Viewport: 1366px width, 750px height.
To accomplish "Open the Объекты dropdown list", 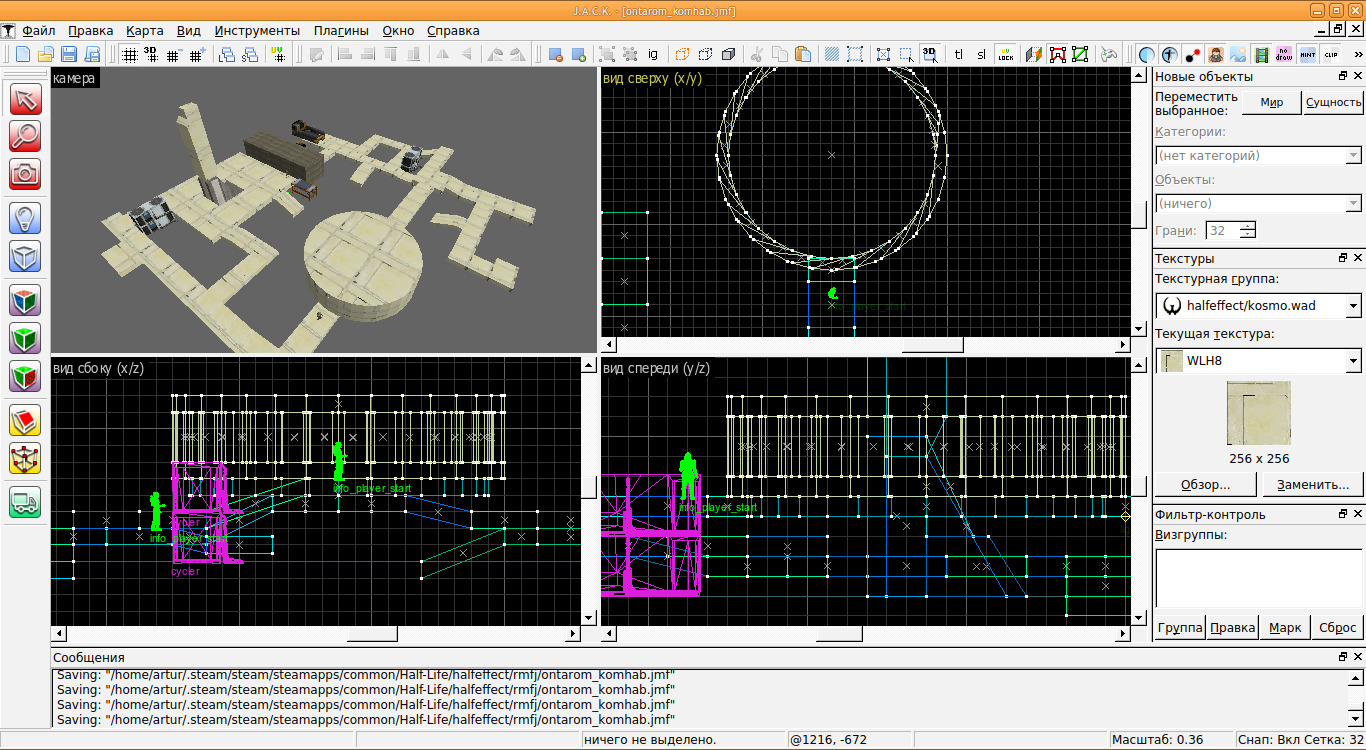I will (x=1258, y=203).
